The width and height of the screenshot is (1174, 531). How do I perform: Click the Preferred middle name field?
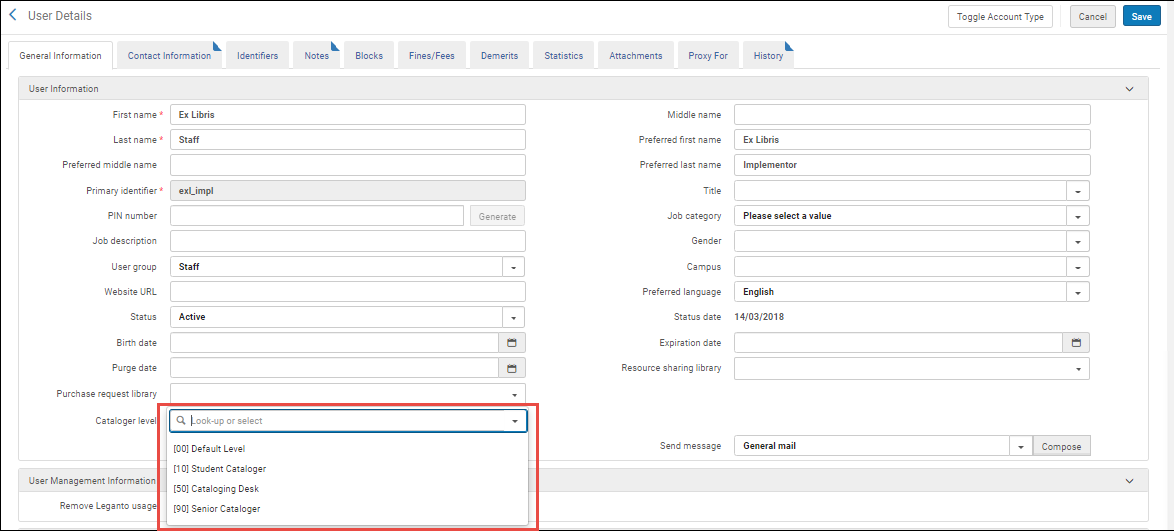click(x=348, y=166)
